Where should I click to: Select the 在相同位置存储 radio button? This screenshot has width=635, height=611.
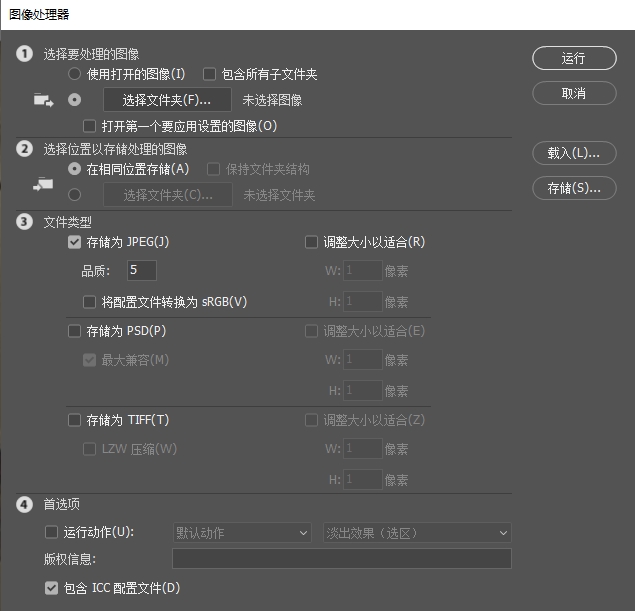[74, 169]
